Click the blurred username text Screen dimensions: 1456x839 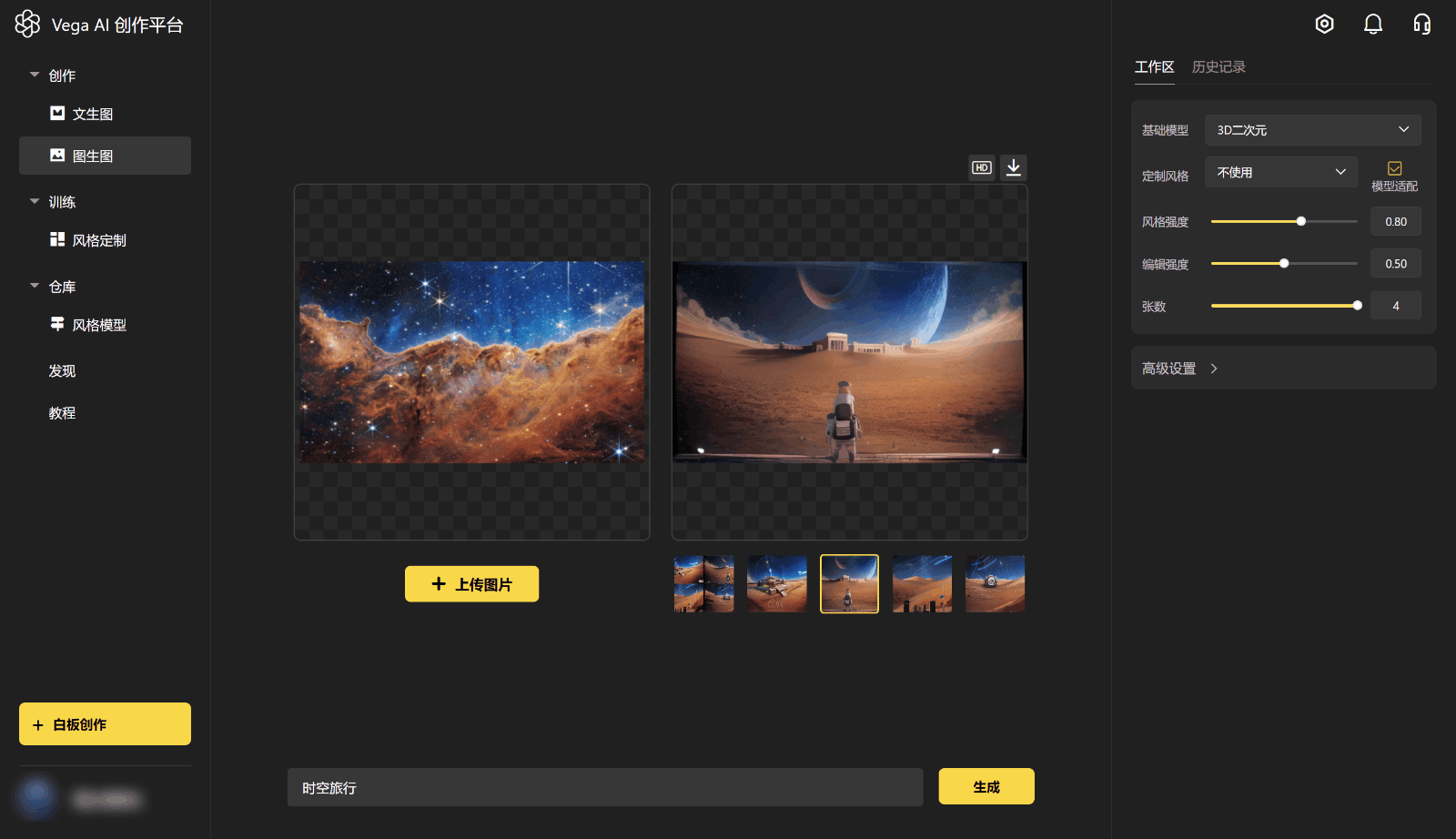(107, 800)
